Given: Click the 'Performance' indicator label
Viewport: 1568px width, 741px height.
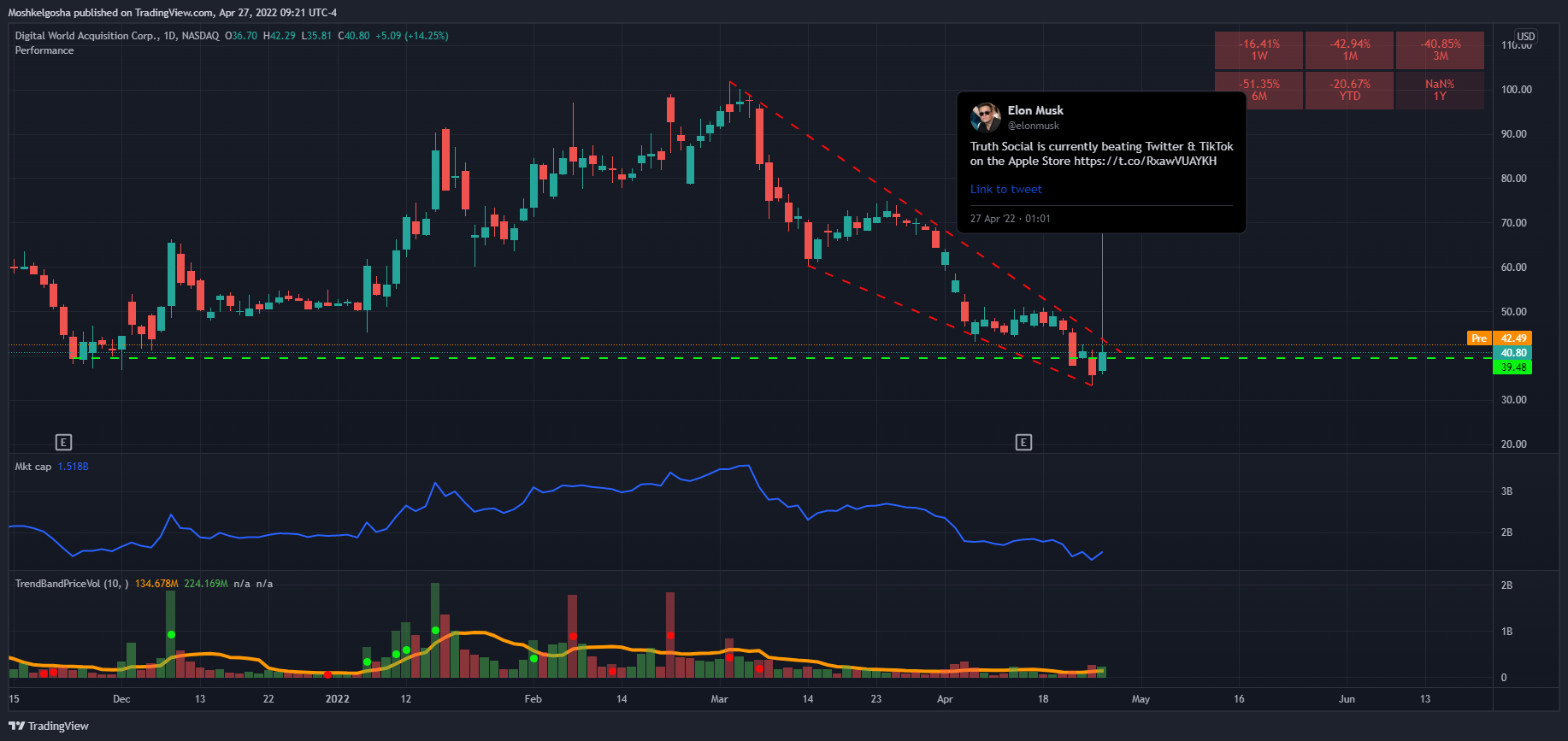Looking at the screenshot, I should point(44,50).
